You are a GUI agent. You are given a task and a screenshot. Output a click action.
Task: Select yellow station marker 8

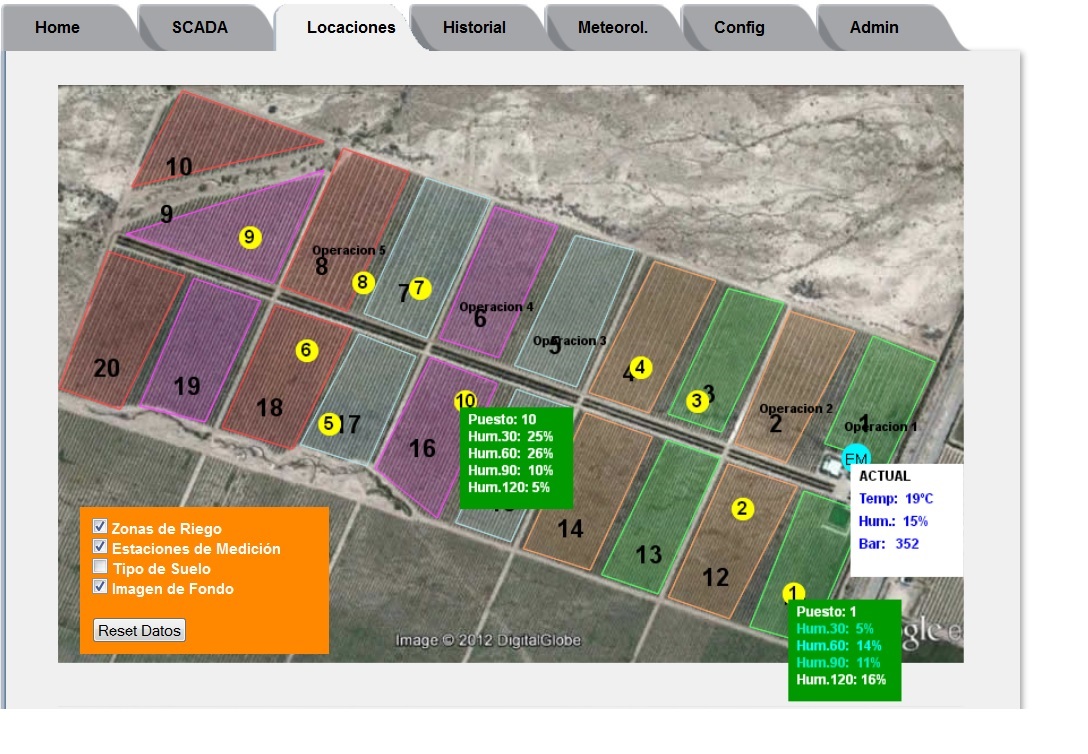tap(363, 283)
